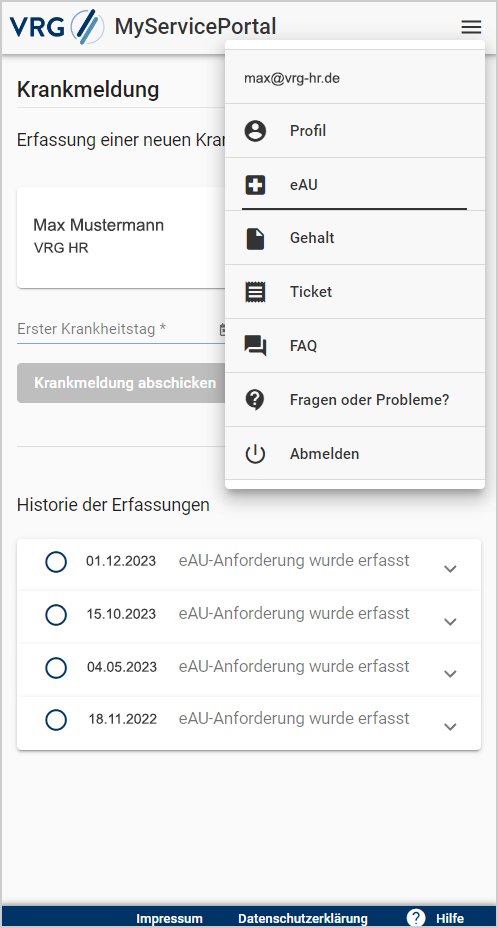Click Krankmeldung abschicken button

121,383
